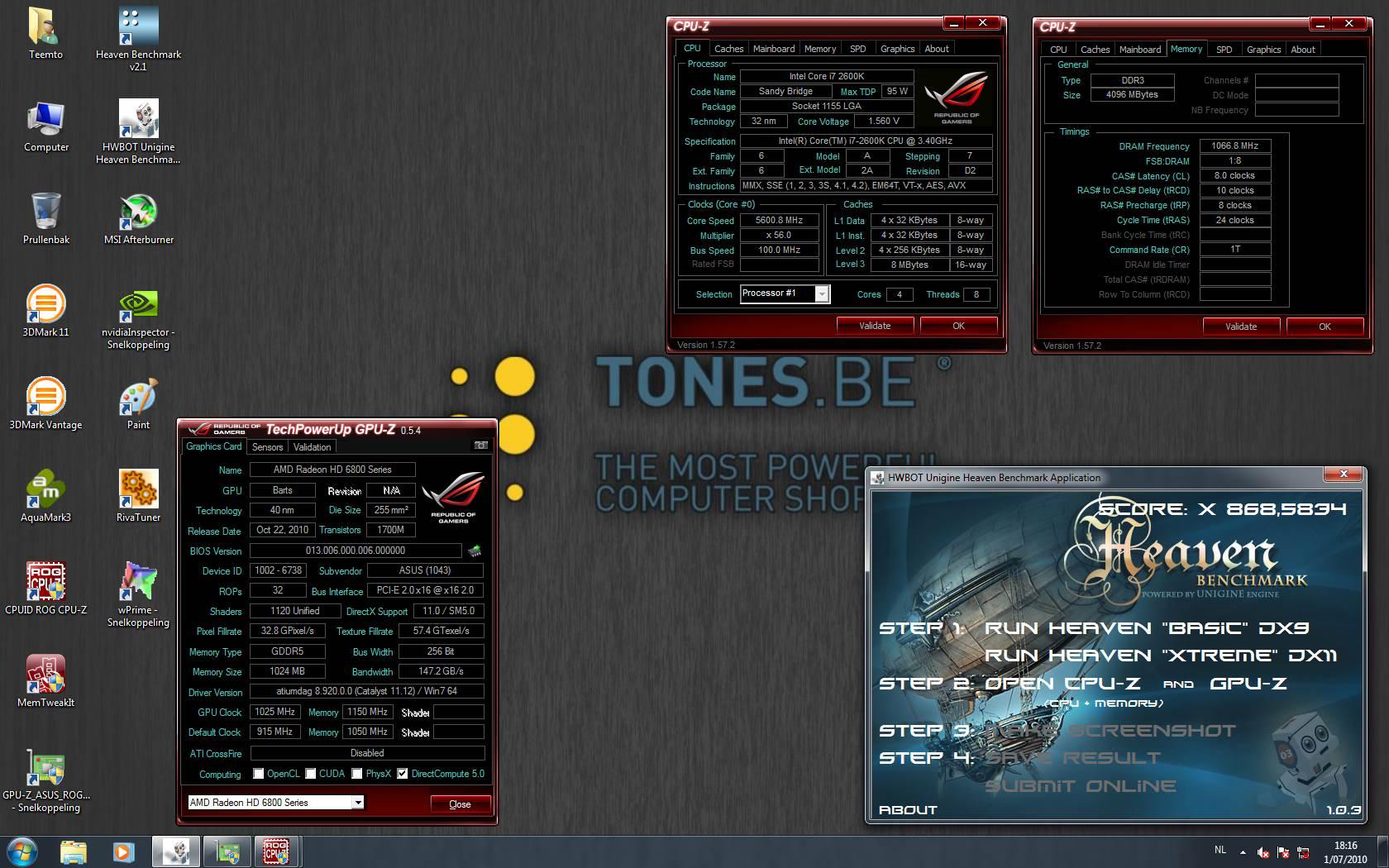Switch to Sensors tab in GPU-Z
Viewport: 1389px width, 868px height.
click(267, 447)
